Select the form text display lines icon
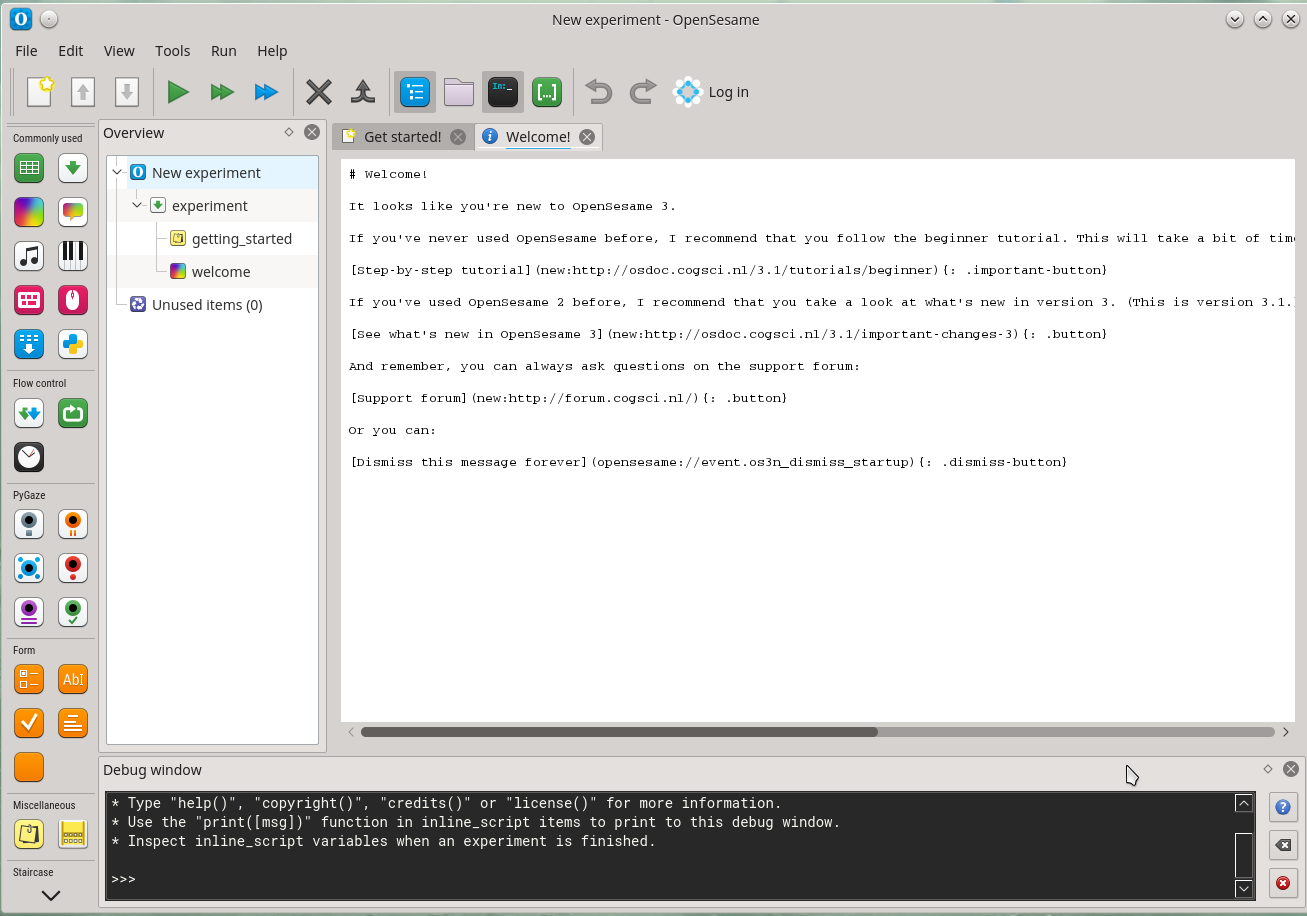 (x=73, y=723)
